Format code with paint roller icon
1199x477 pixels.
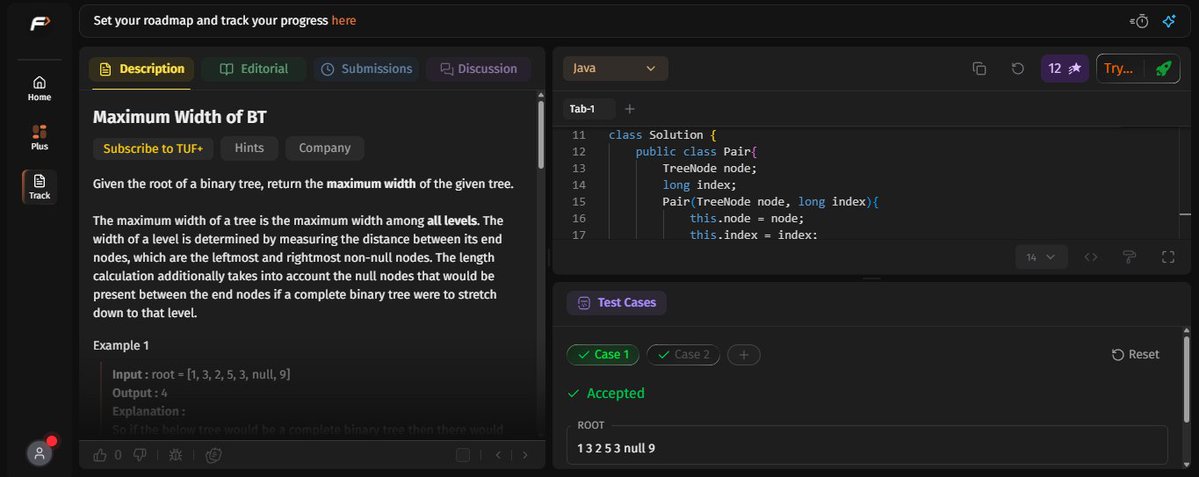click(1129, 257)
